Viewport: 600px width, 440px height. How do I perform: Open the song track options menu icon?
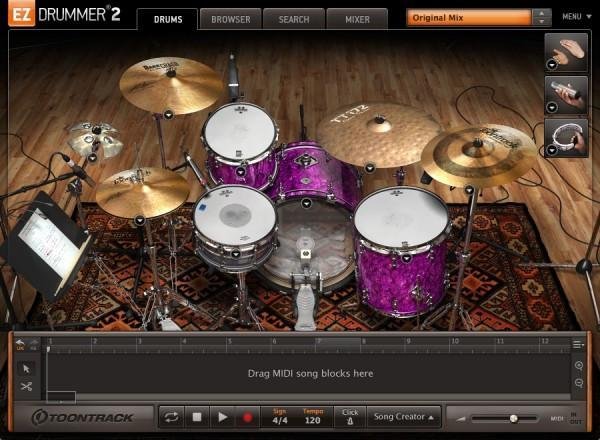click(579, 345)
